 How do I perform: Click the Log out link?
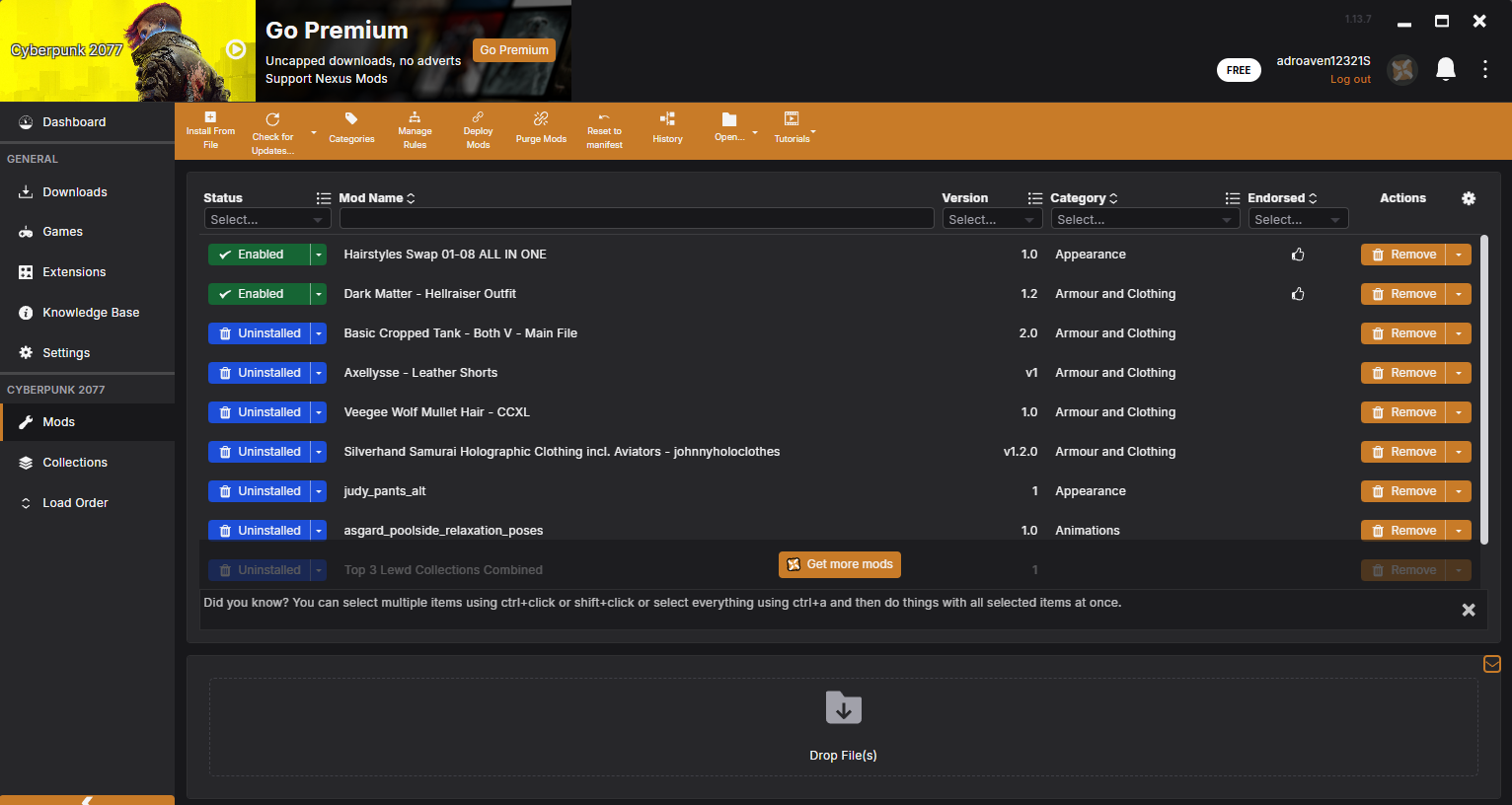tap(1350, 80)
